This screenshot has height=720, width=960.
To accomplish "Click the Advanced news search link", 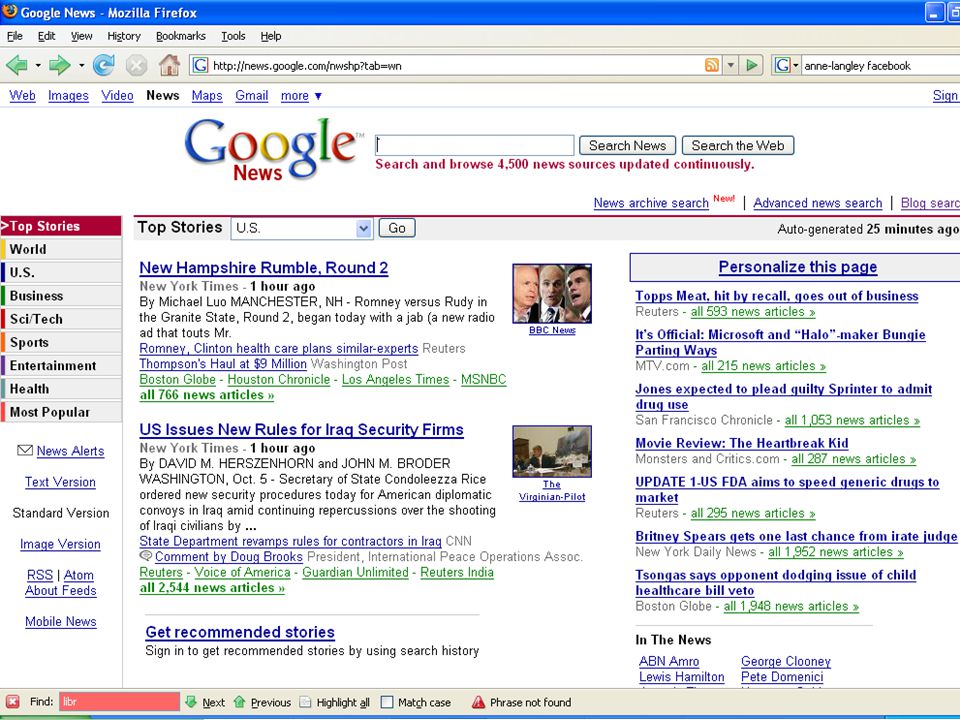I will 817,203.
